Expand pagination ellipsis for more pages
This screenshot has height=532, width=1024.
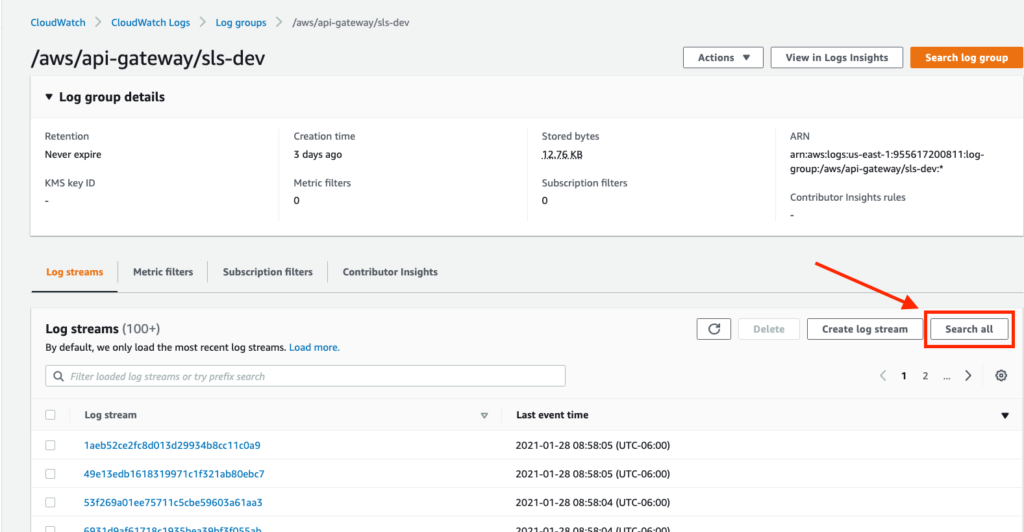(946, 376)
